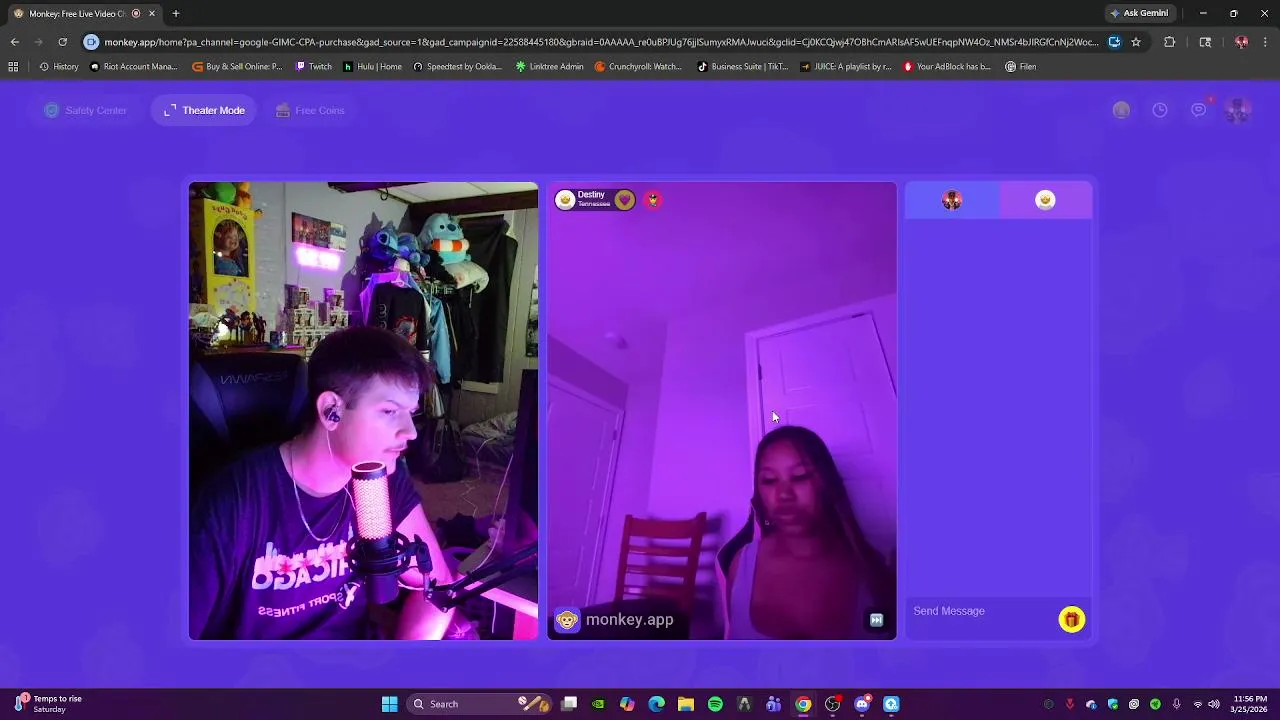Open volume control in system tray
The height and width of the screenshot is (720, 1280).
point(1213,704)
